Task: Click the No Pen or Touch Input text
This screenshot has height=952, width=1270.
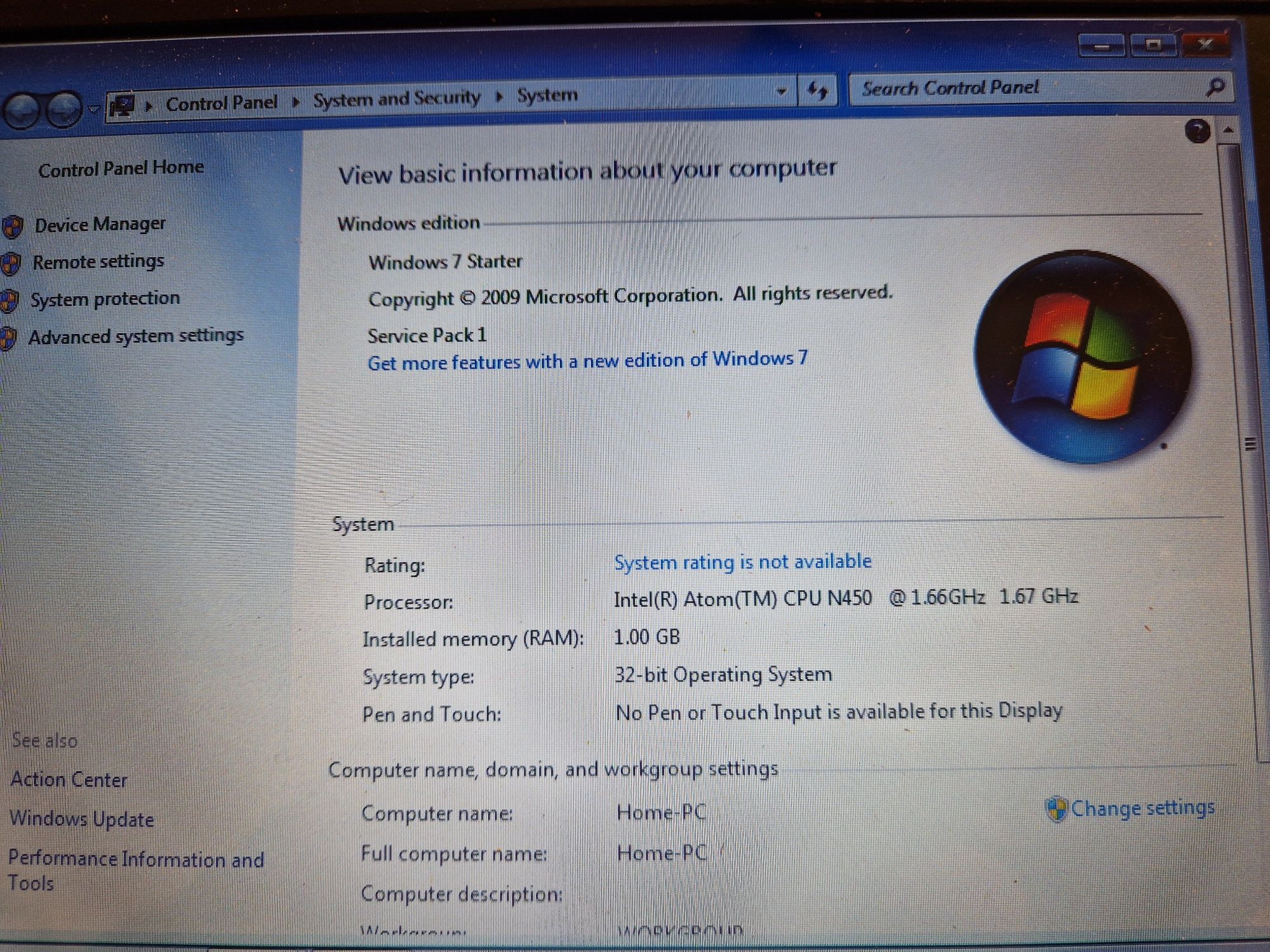Action: [838, 712]
